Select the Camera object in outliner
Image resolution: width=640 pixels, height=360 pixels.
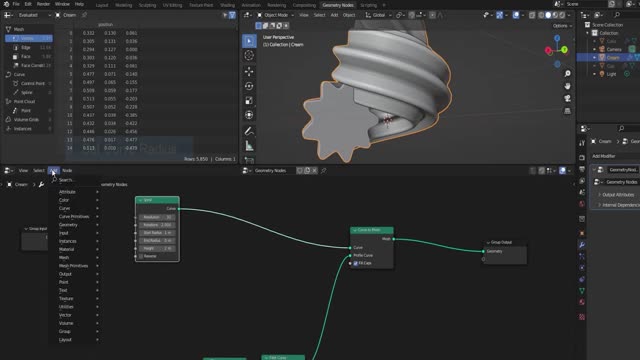(614, 49)
